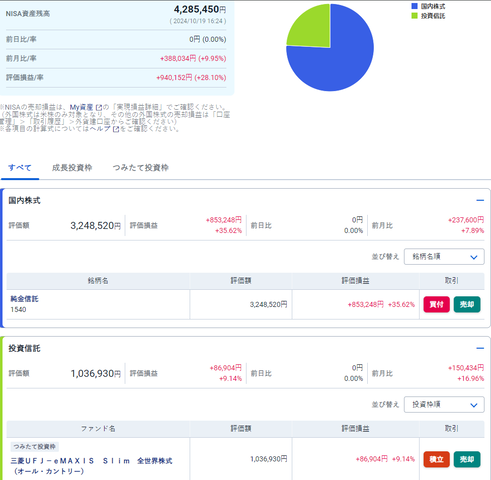491x480 pixels.
Task: Click the +150,434円 前月比 value
Action: [466, 368]
